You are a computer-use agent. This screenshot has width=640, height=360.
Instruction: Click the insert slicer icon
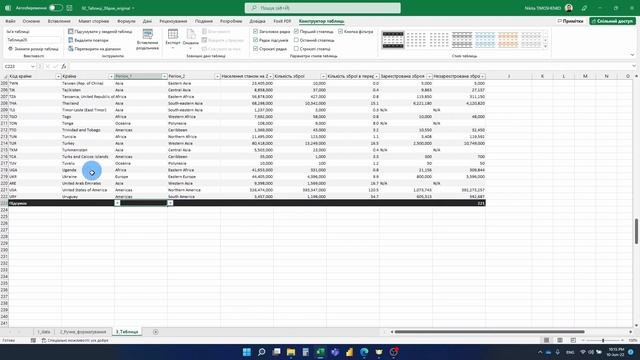(x=147, y=34)
